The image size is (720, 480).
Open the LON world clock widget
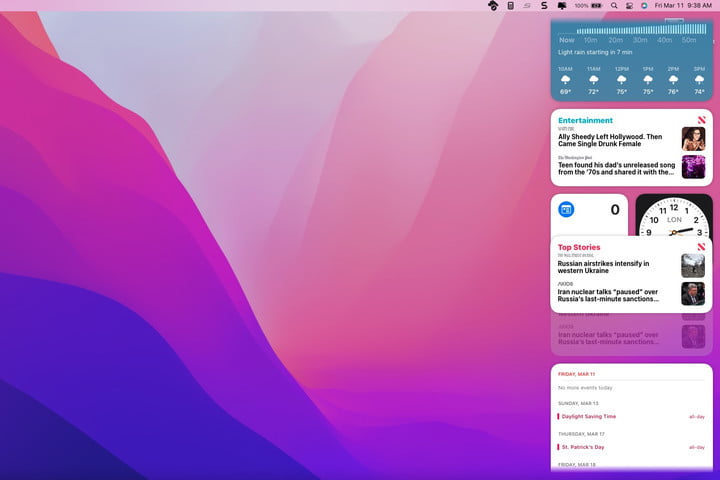coord(674,215)
